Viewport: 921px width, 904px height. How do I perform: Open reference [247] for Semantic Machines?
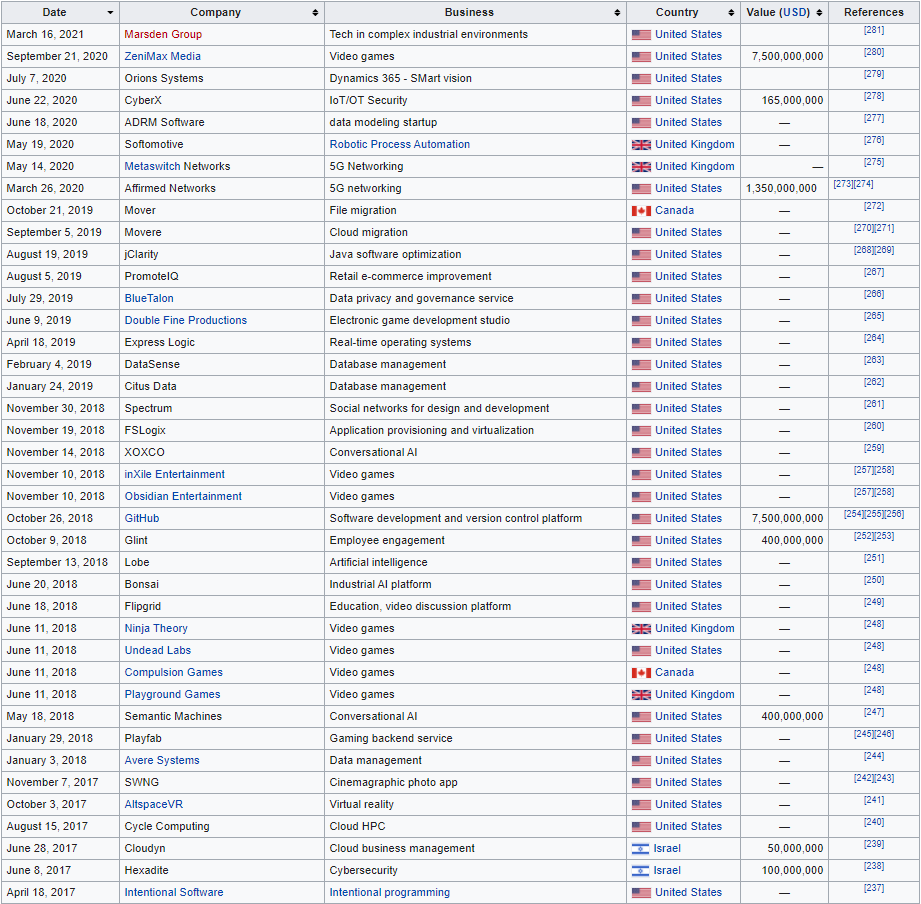click(874, 712)
